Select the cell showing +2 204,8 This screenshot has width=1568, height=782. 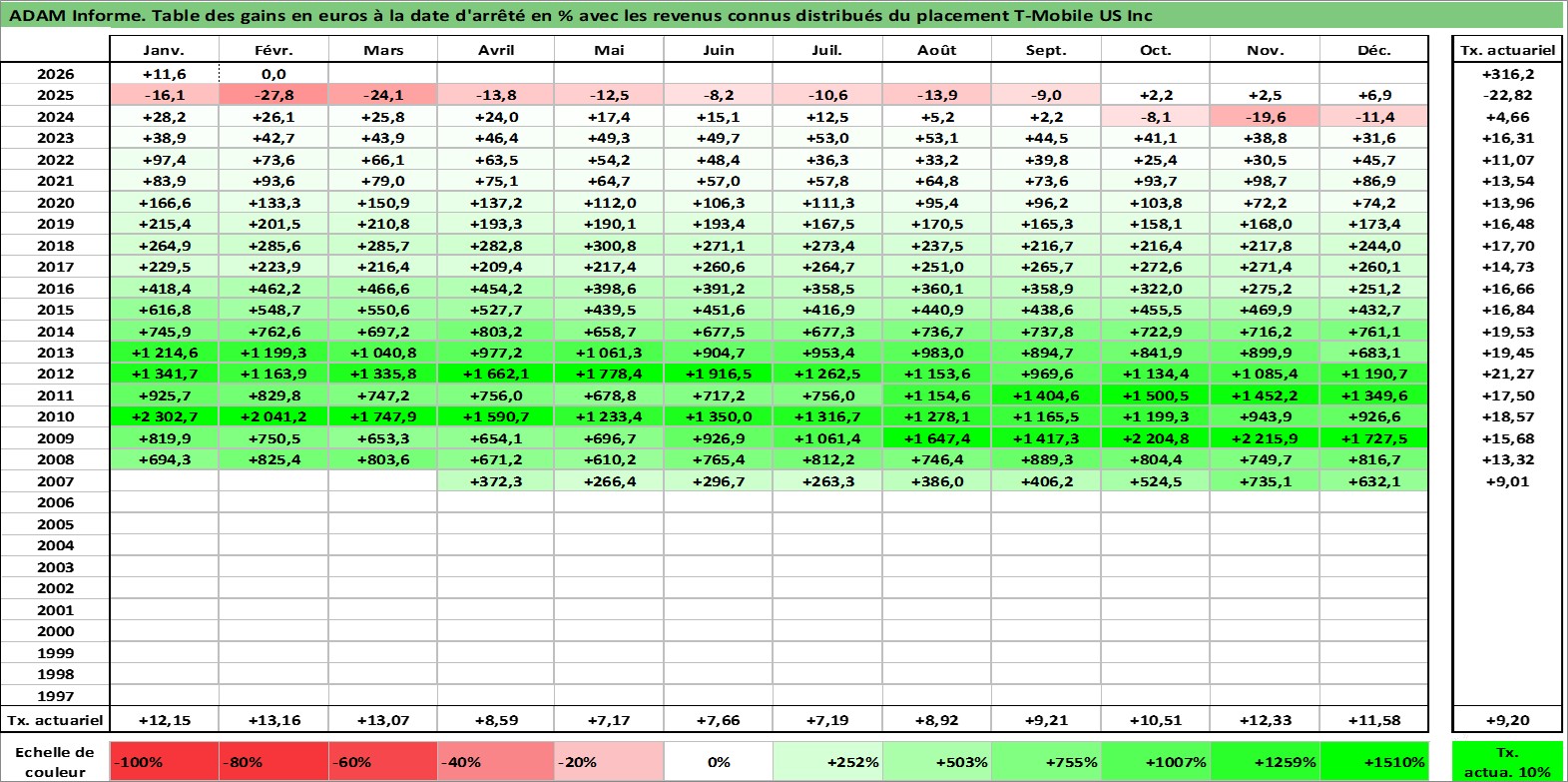click(x=1156, y=438)
